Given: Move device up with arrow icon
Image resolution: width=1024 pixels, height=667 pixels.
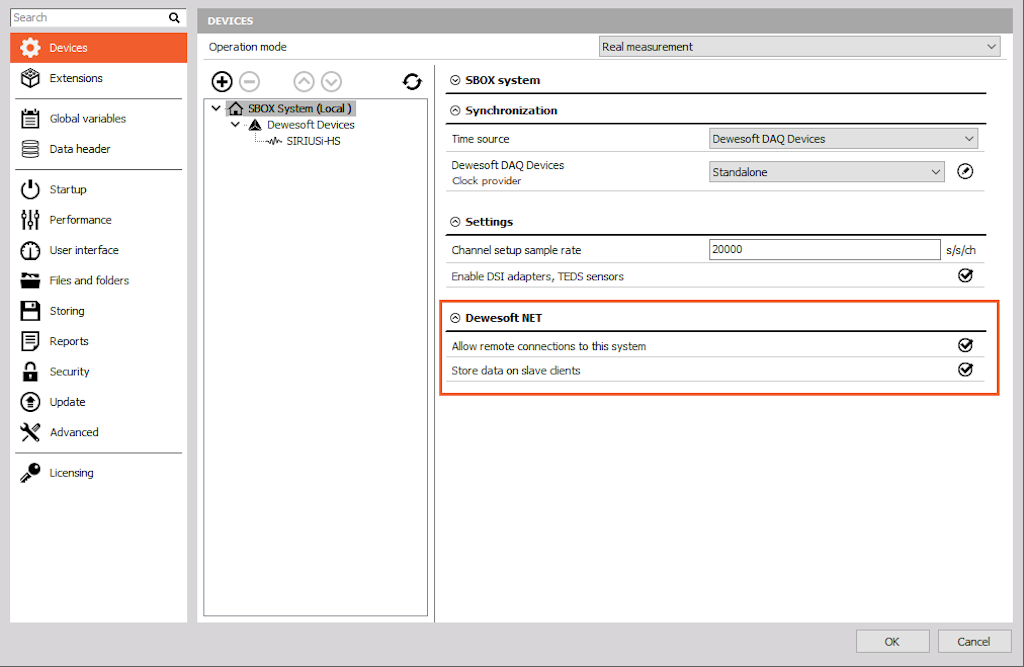Looking at the screenshot, I should tap(304, 82).
